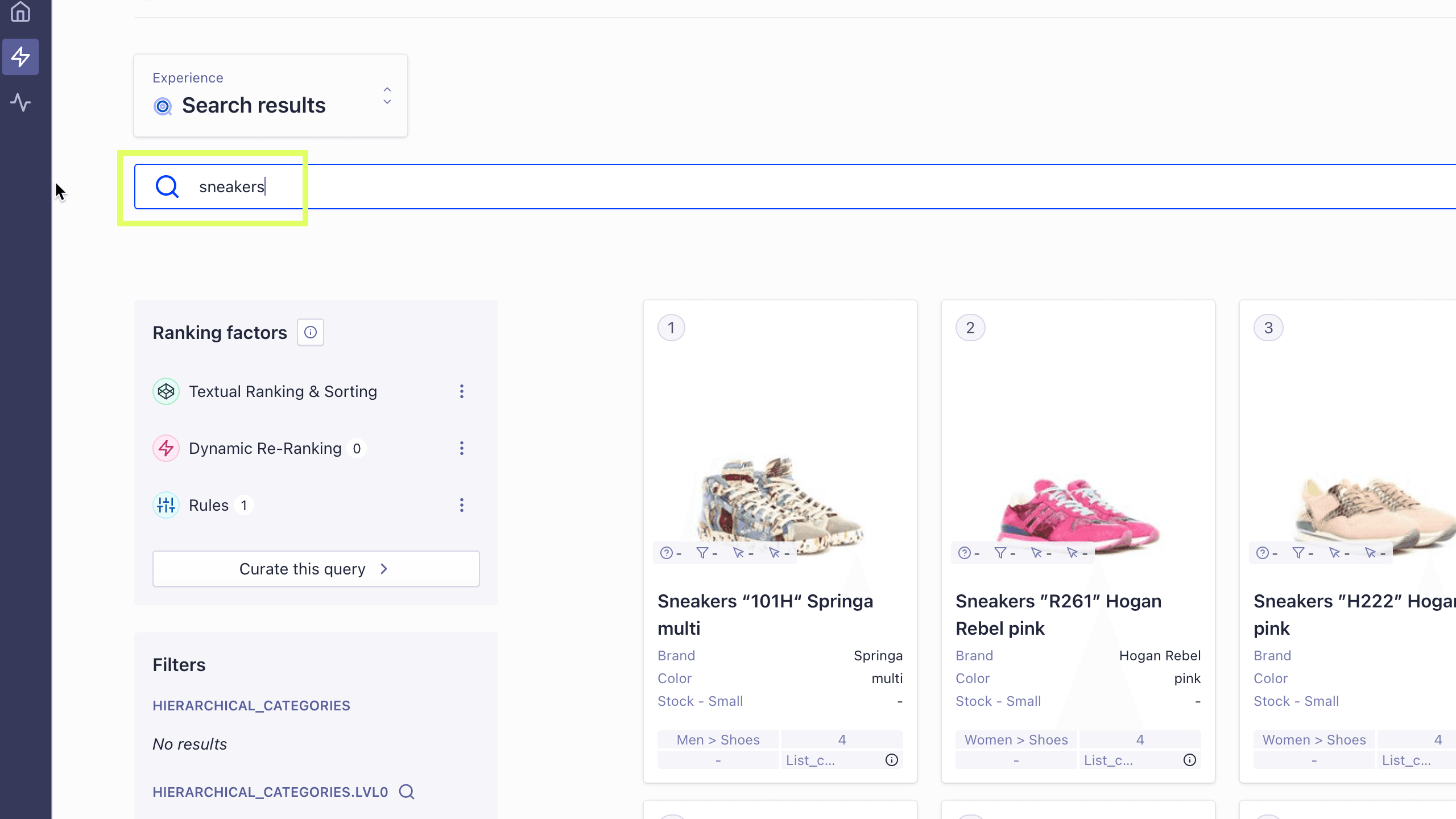This screenshot has height=819, width=1456.
Task: Click filter funnel metric icon on Springa card
Action: [702, 553]
